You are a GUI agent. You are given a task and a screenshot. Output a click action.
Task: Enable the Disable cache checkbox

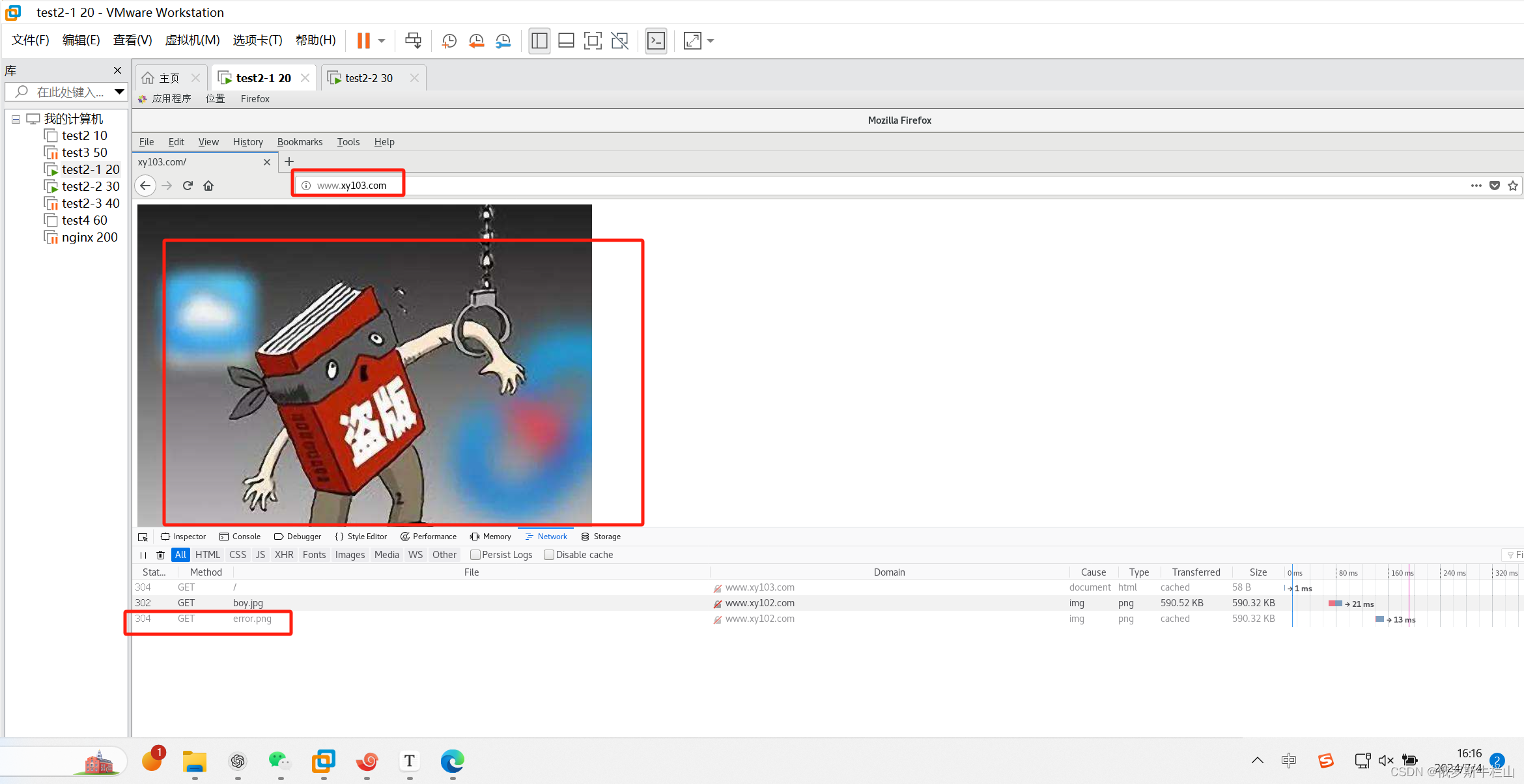click(549, 555)
